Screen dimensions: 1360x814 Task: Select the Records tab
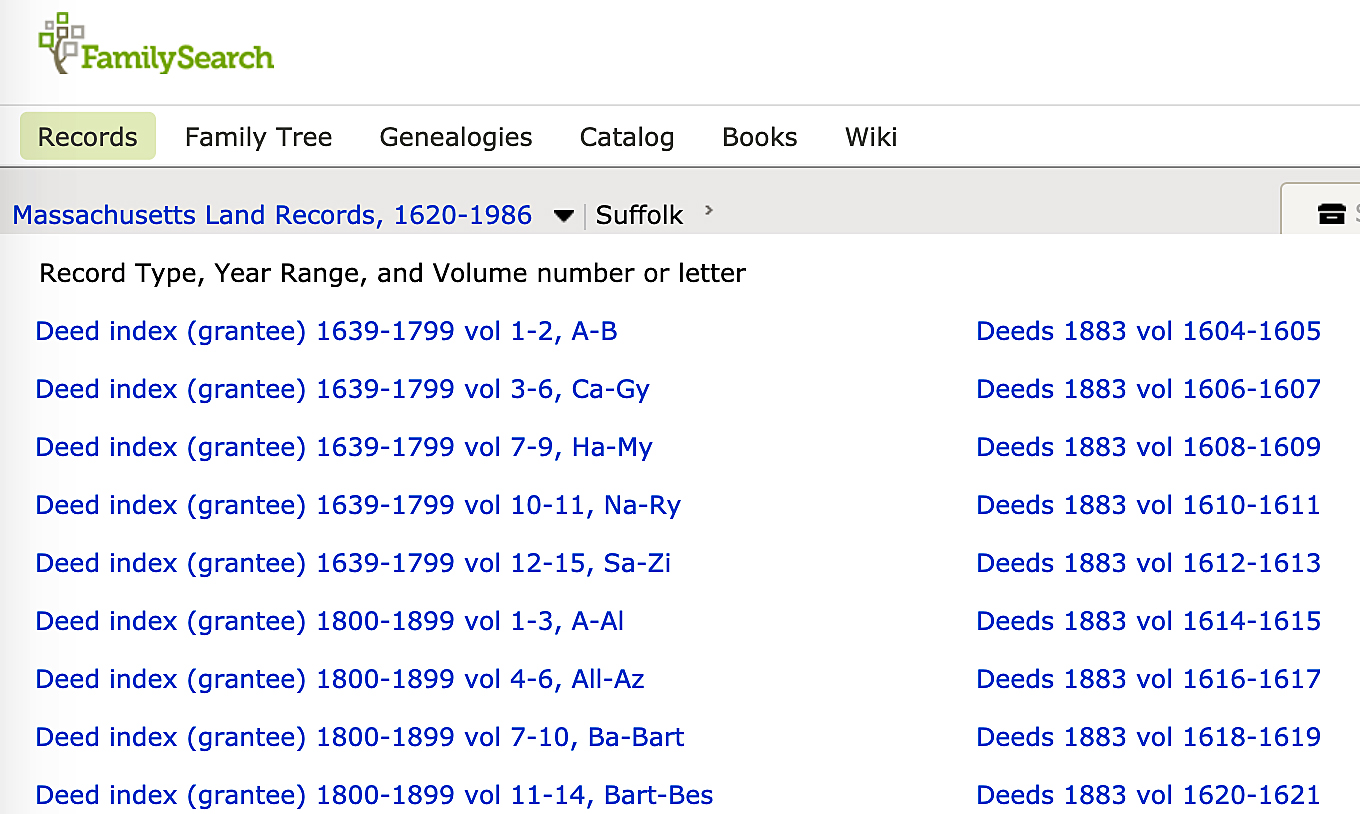pos(87,137)
